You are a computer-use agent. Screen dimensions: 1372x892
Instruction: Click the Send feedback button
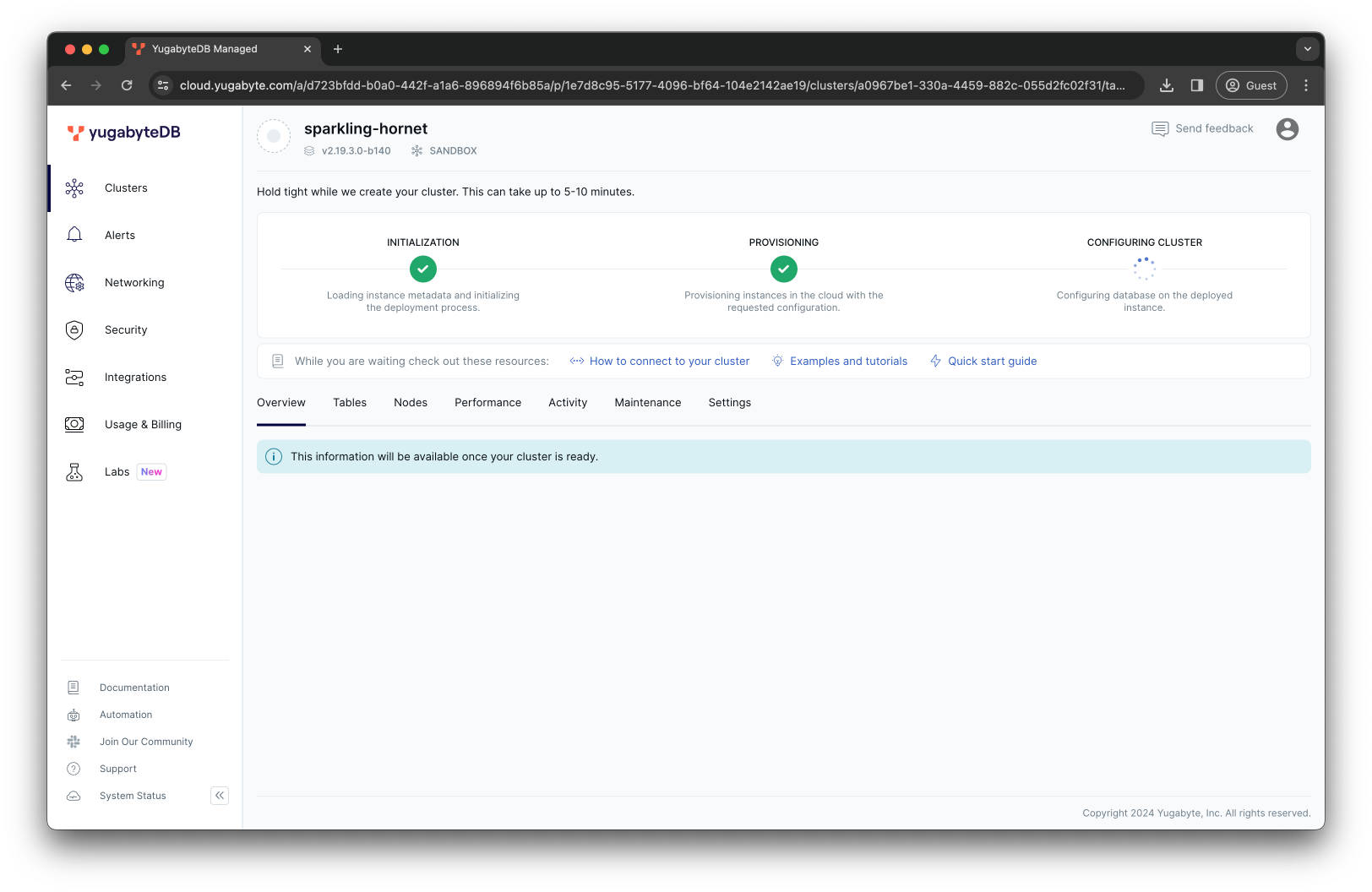(x=1203, y=128)
